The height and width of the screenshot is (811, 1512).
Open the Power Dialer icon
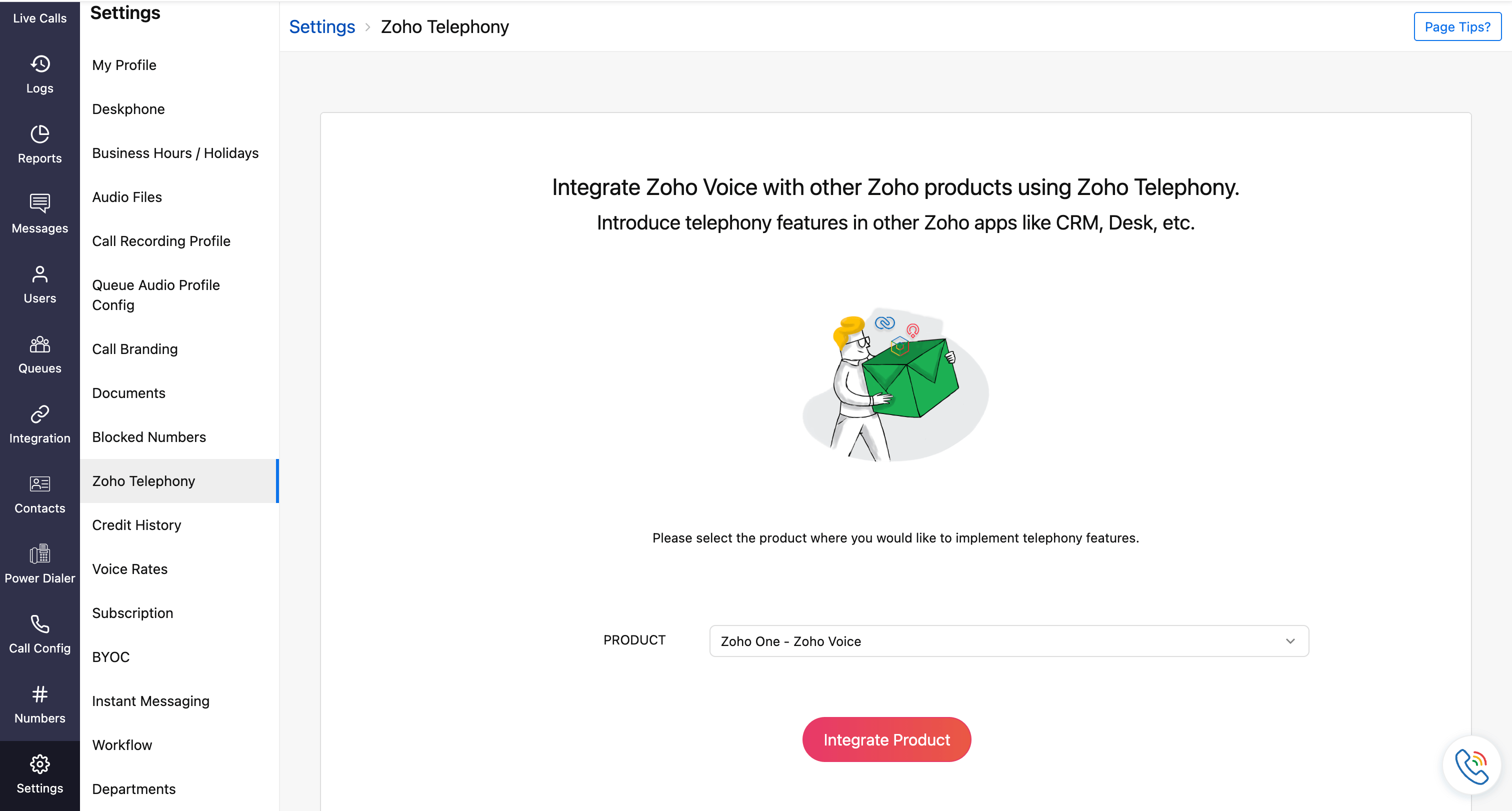[40, 554]
